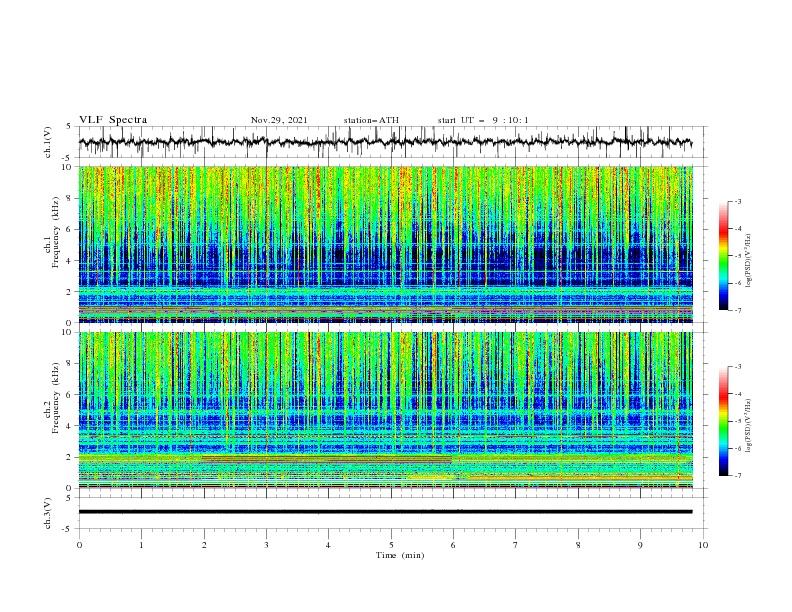
Task: Click the '2' kHz tick of ch.2 spectrogram
Action: [69, 457]
